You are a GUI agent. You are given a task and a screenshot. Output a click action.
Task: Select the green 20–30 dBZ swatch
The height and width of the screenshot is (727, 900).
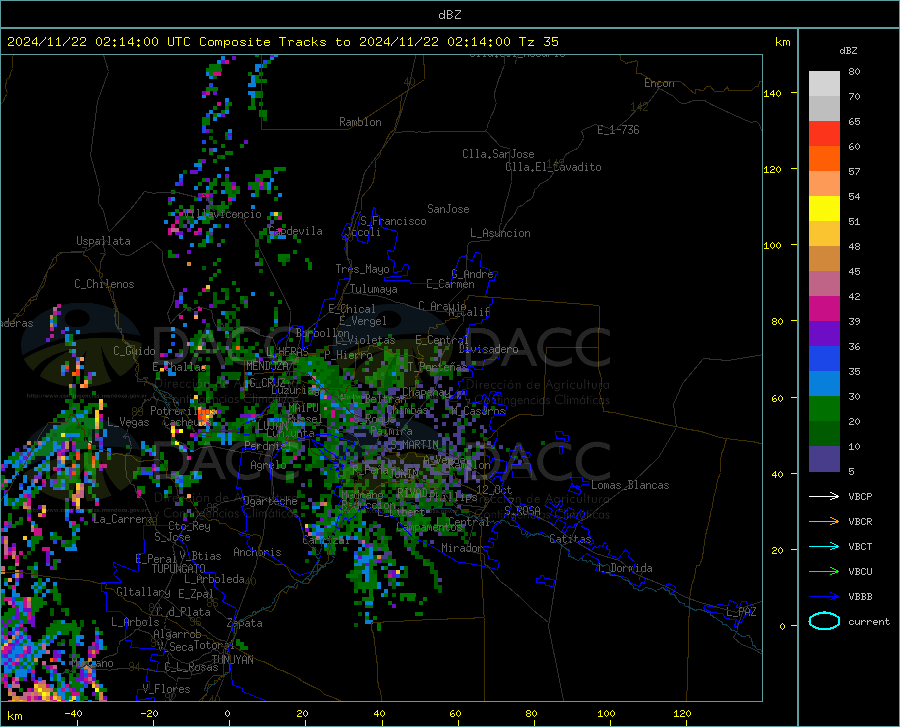point(824,409)
